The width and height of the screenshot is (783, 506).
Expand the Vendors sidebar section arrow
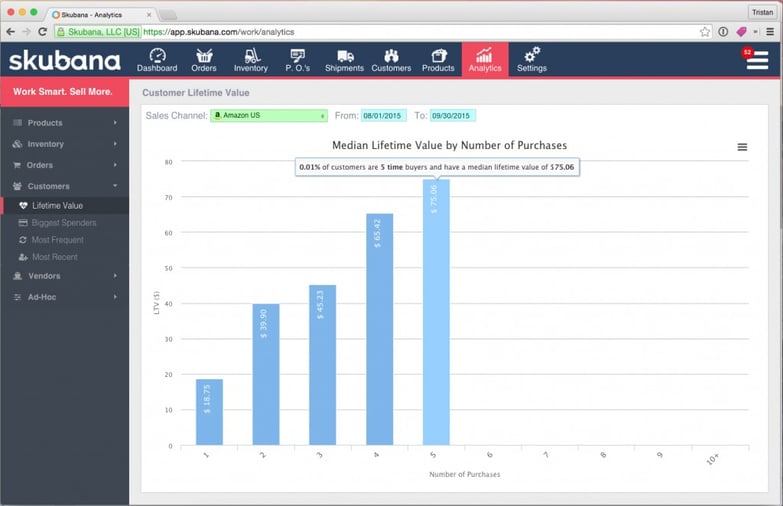coord(115,276)
